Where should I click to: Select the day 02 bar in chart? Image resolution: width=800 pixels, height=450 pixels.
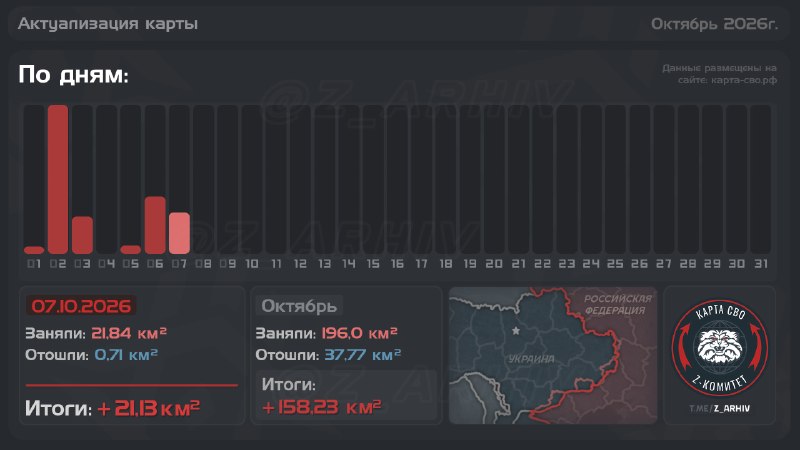coord(58,179)
